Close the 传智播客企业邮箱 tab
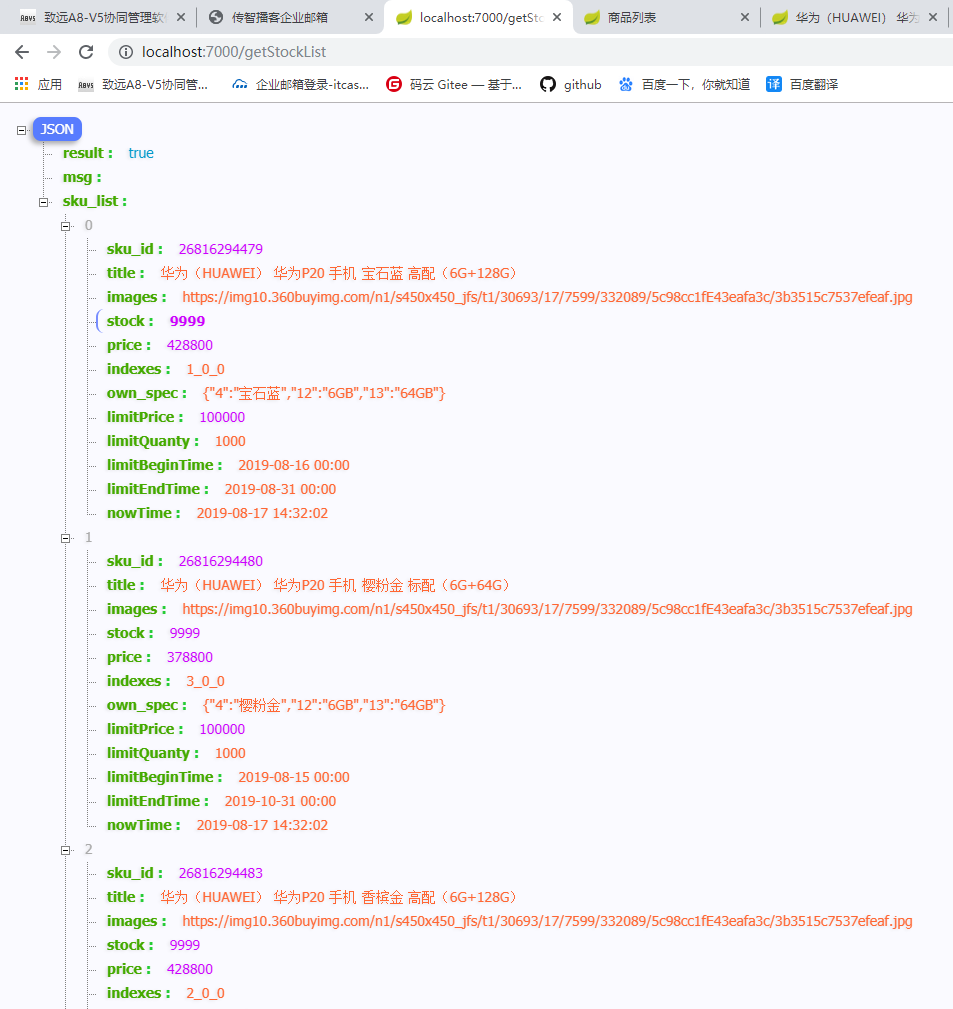This screenshot has width=953, height=1009. [369, 17]
